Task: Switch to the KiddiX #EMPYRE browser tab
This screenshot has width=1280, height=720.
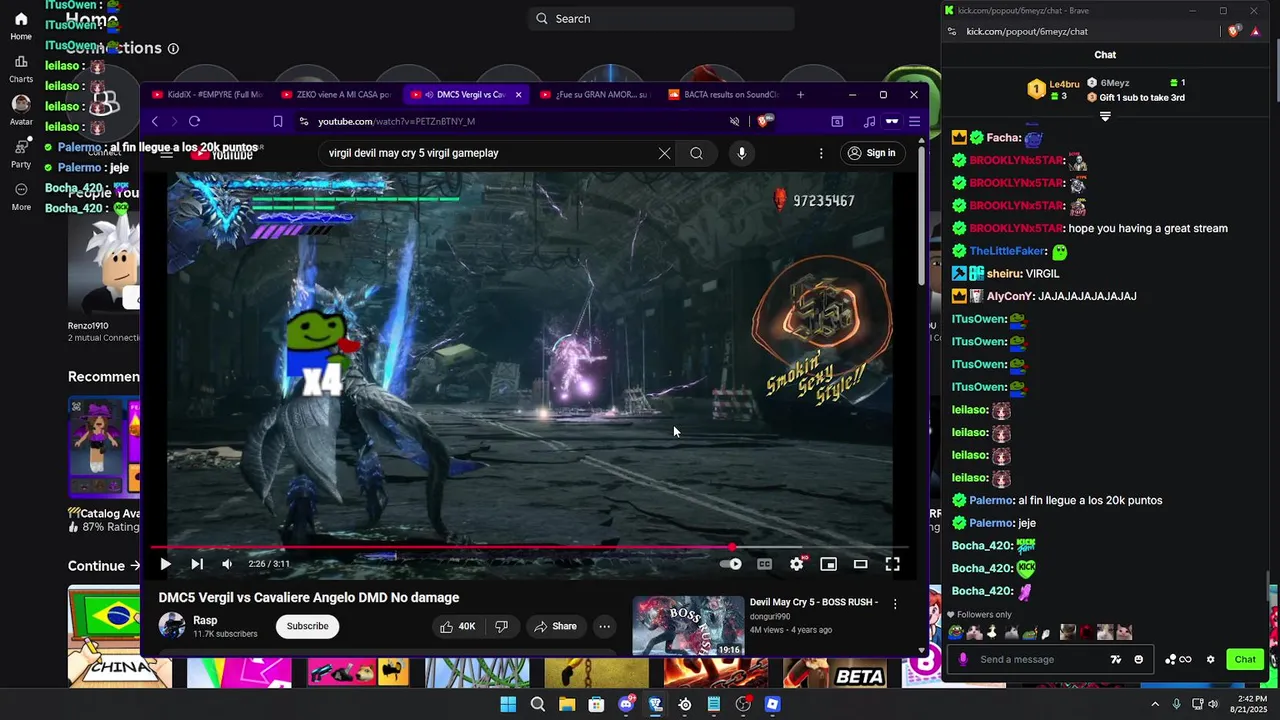Action: (207, 95)
